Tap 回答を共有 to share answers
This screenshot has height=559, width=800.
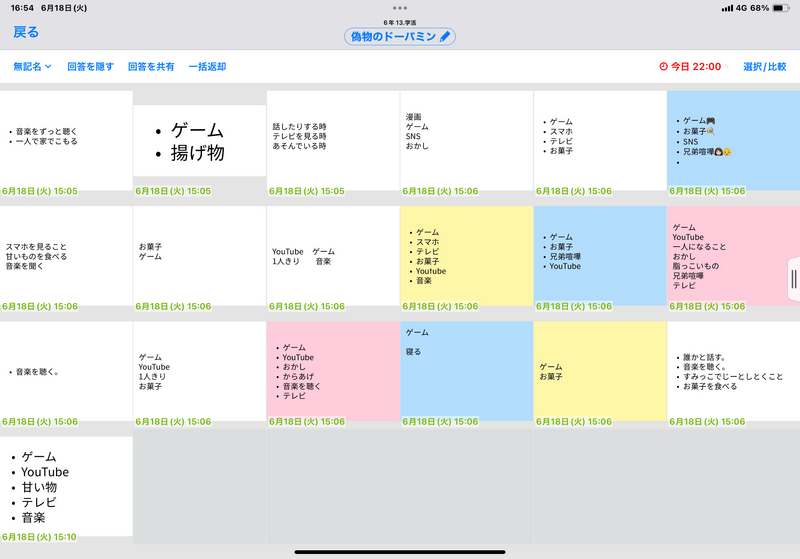(151, 67)
